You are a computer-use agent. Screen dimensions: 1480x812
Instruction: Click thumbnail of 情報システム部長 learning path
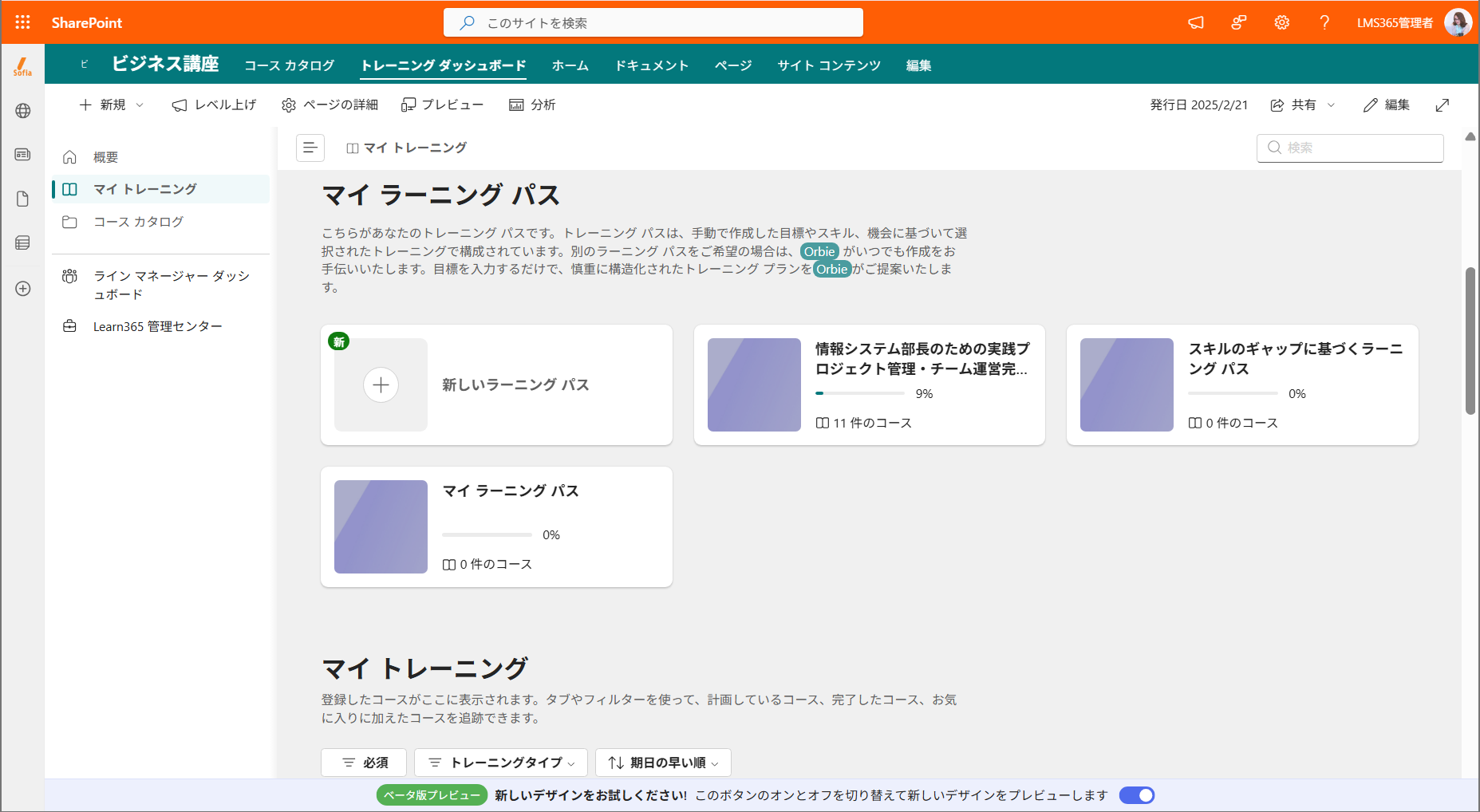(x=754, y=384)
